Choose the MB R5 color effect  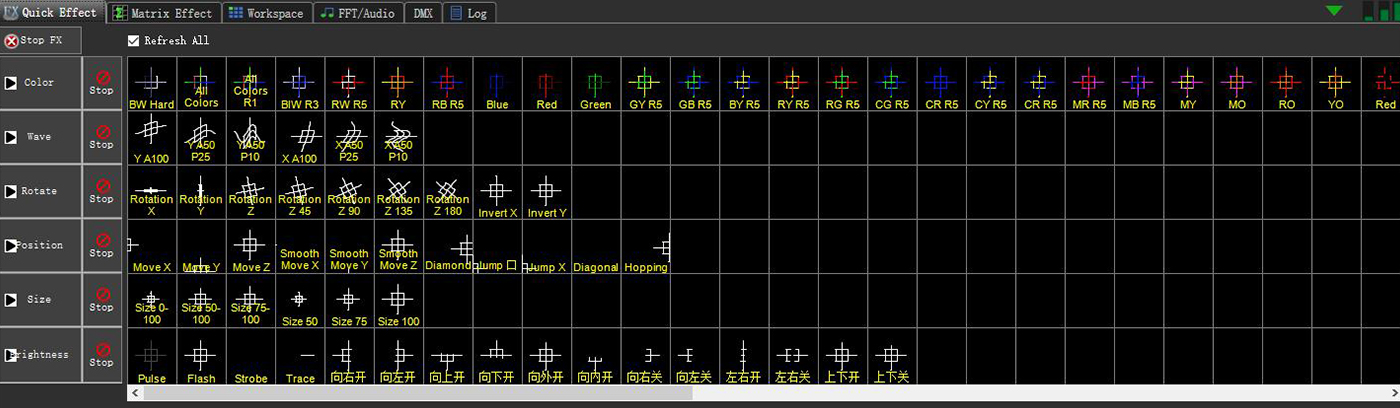coord(1138,83)
